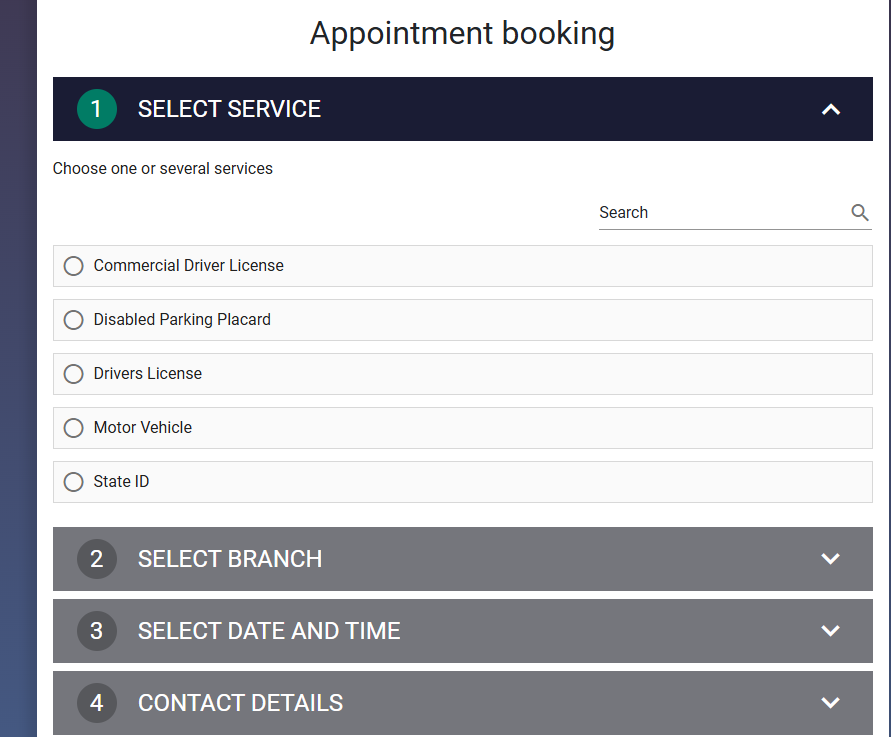Select the Disabled Parking Placard radio button
Screen dimensions: 891x737
tap(73, 320)
